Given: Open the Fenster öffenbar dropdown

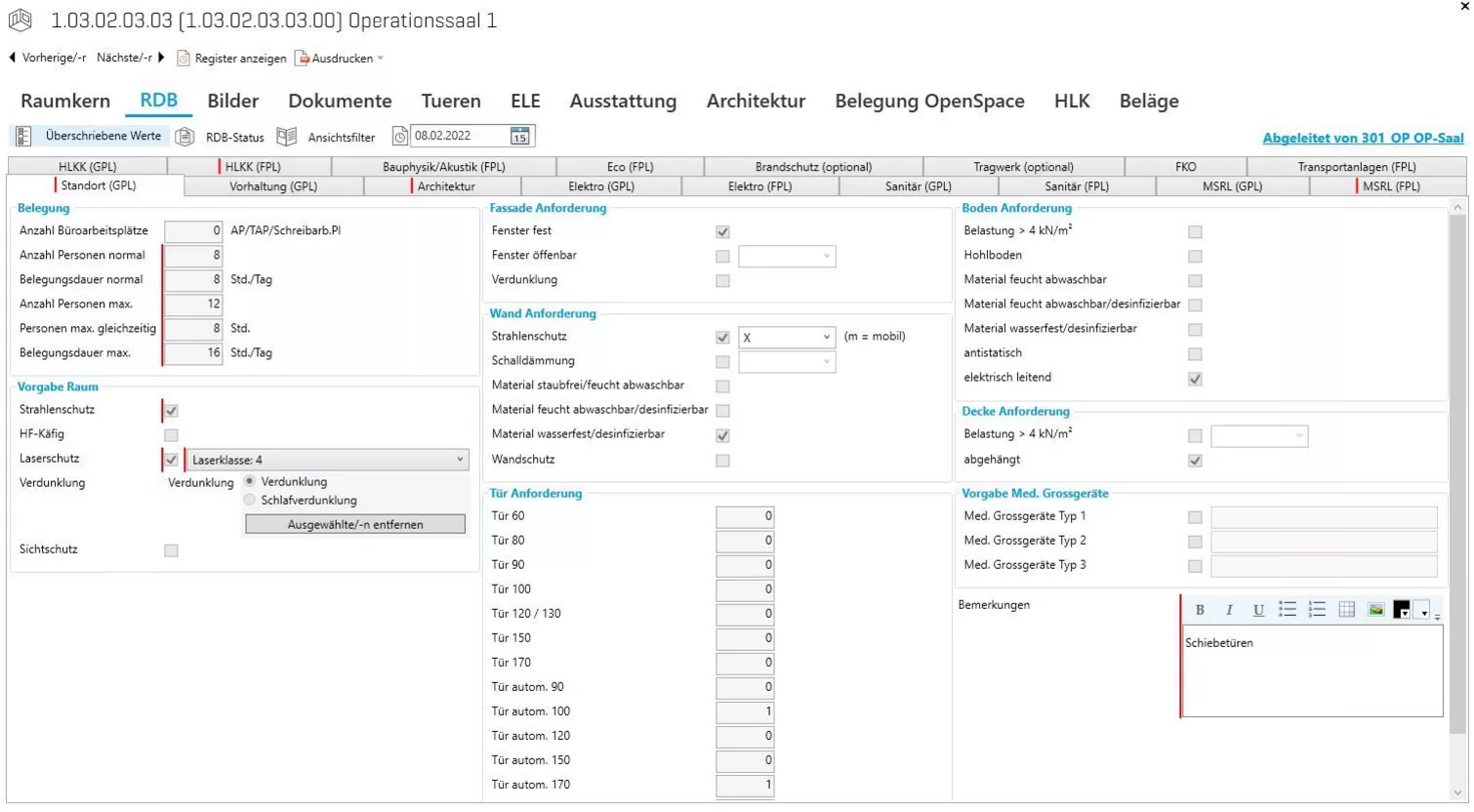Looking at the screenshot, I should 787,257.
